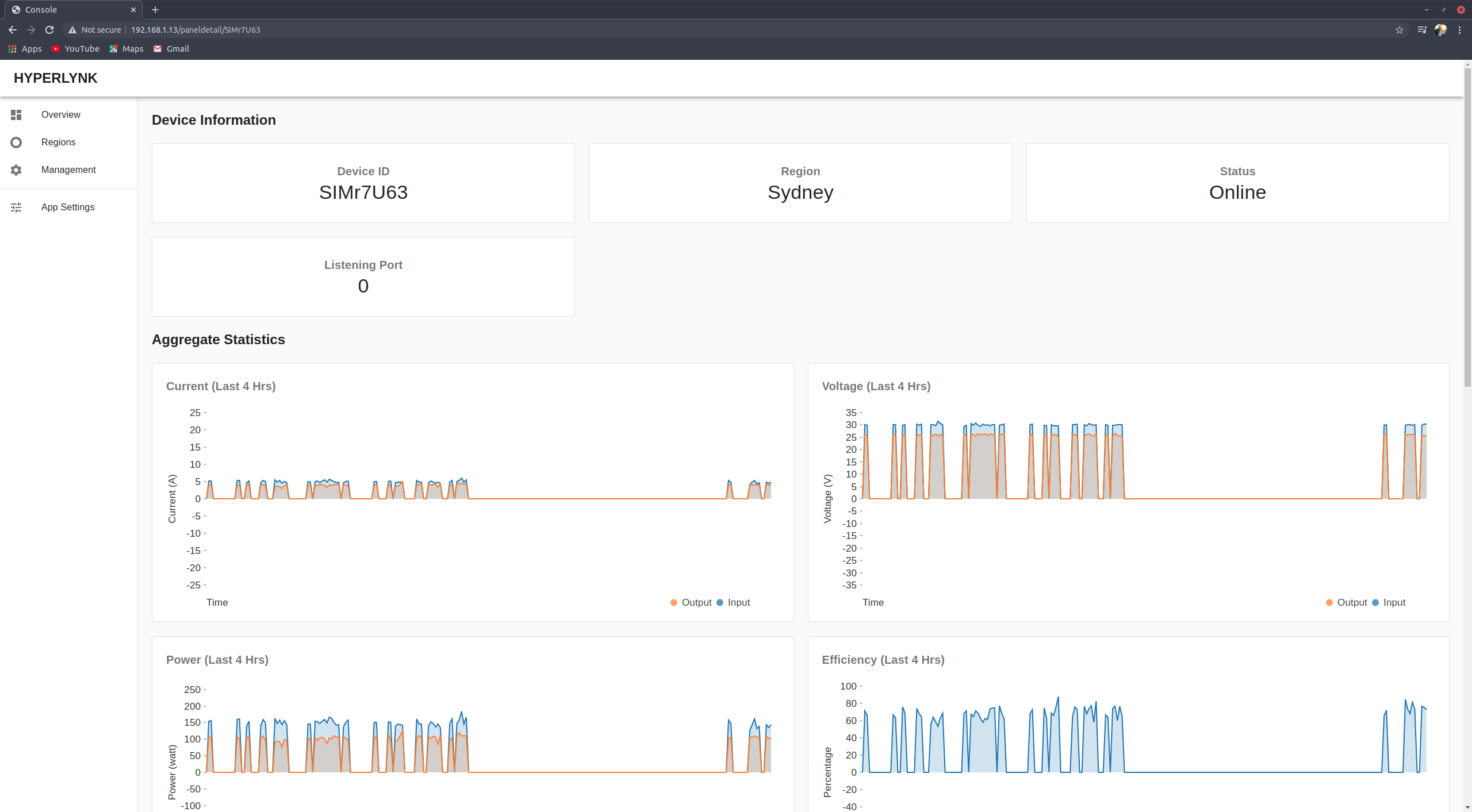Viewport: 1472px width, 812px height.
Task: Open the browser profile avatar
Action: 1440,30
